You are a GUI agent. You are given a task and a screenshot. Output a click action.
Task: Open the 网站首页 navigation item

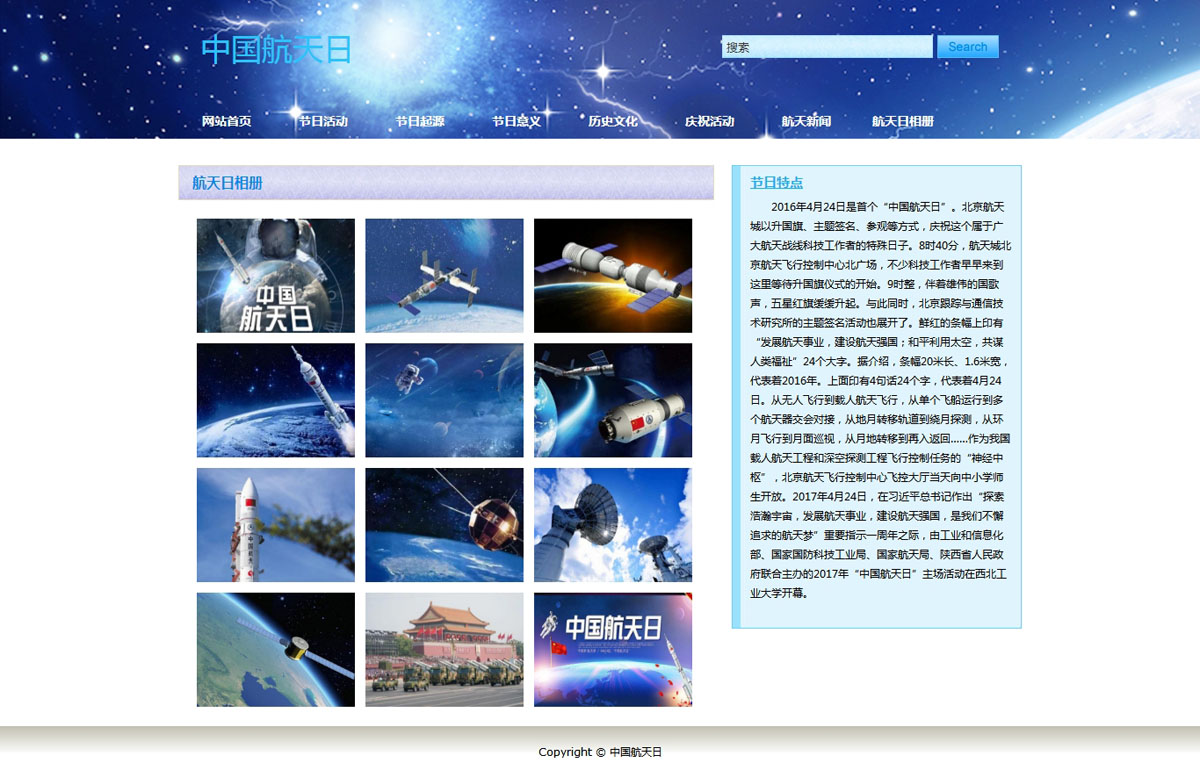(x=226, y=121)
